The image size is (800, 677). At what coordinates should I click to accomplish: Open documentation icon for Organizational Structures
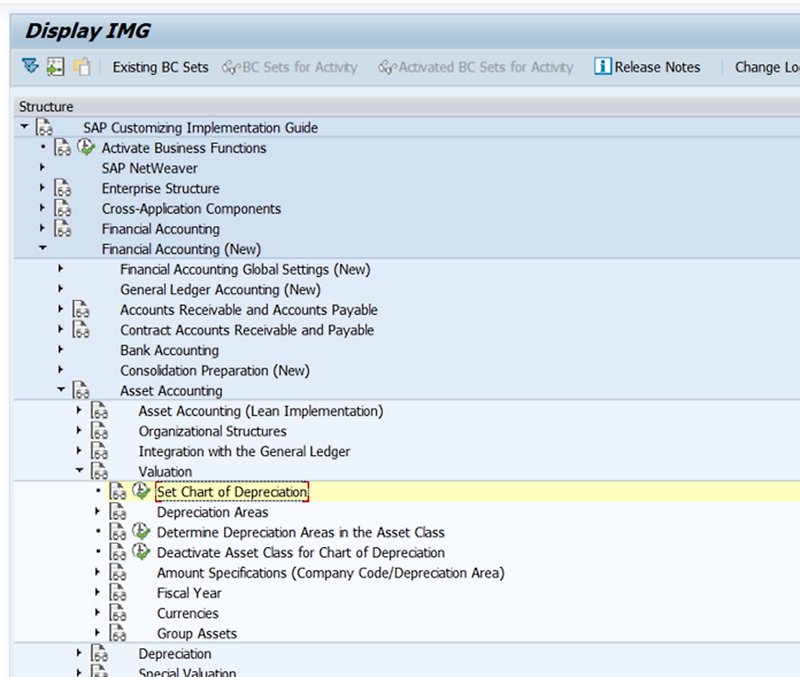[99, 431]
